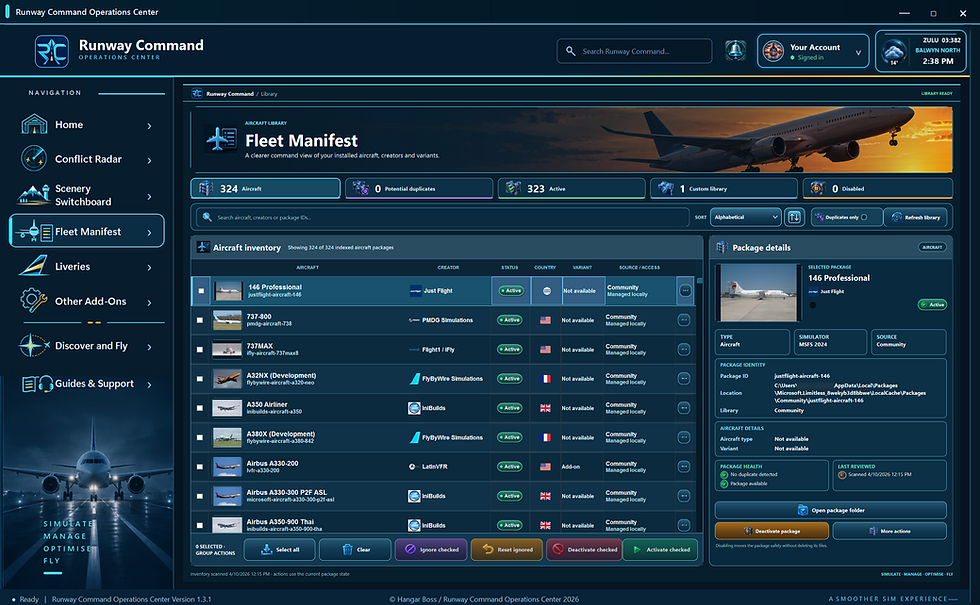Check the Airbus A330-300 P2F ASL checkbox

click(200, 496)
